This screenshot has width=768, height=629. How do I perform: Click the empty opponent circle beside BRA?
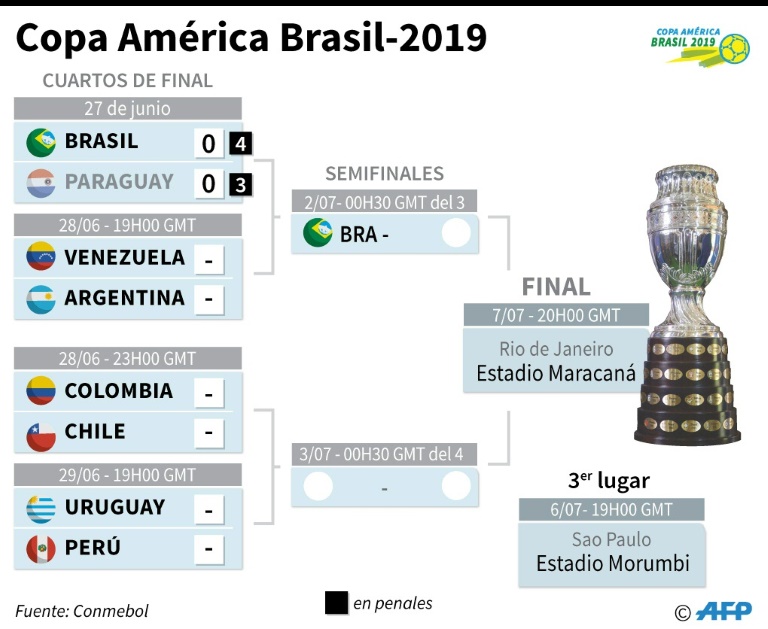[x=456, y=233]
